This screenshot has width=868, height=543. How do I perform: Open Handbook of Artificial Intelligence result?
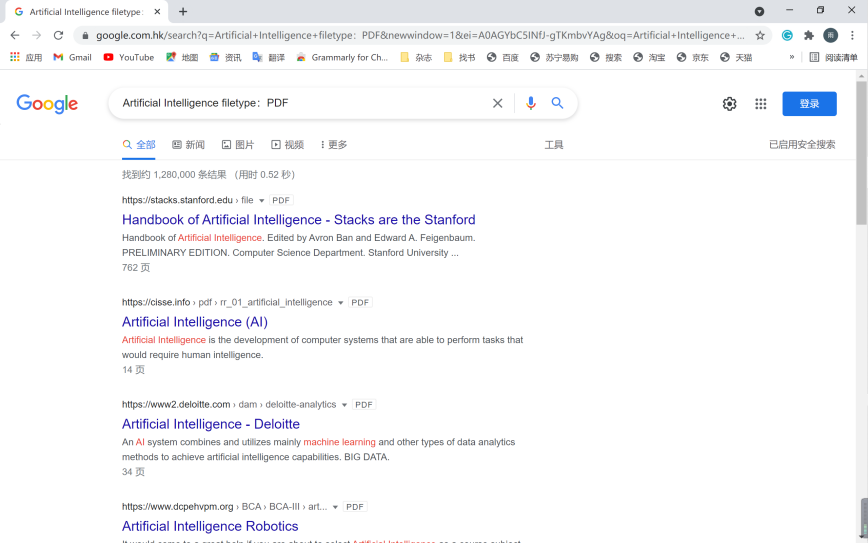(298, 220)
